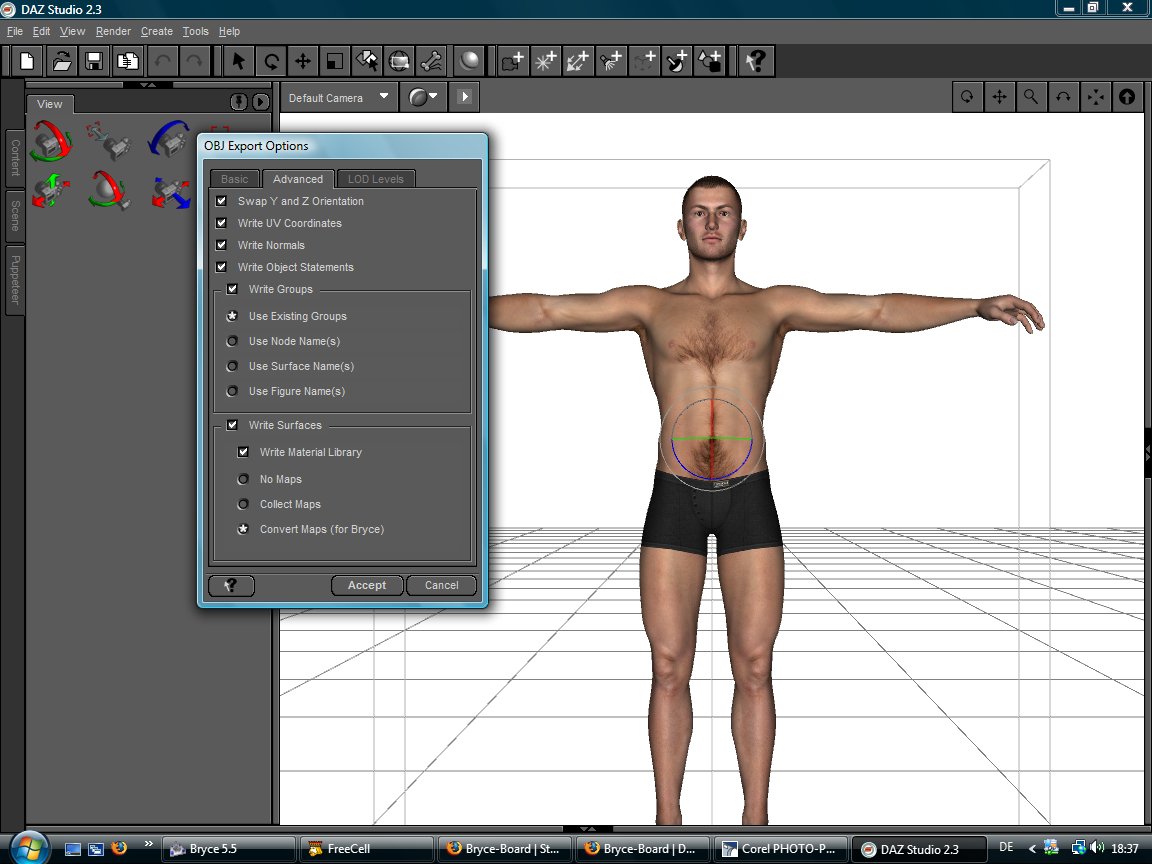Select Use Surface Name(s) radio option
The height and width of the screenshot is (864, 1152).
click(x=233, y=366)
